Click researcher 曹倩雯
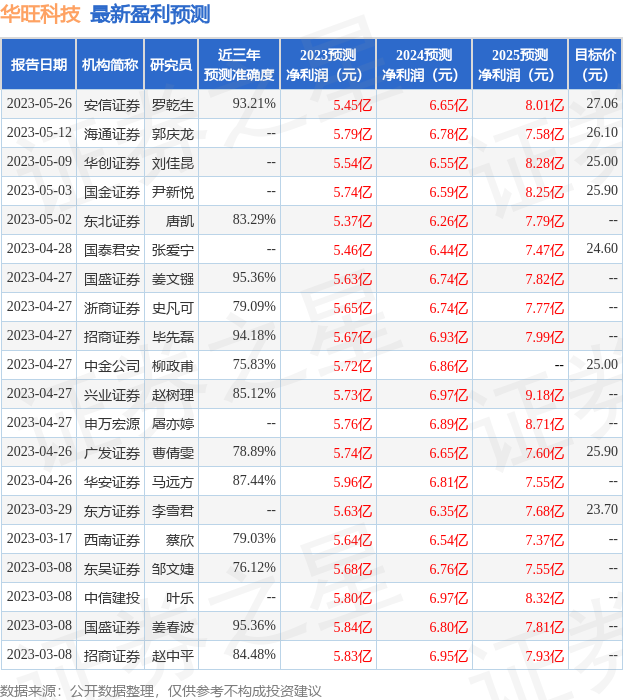Screen dimensions: 623x700 (173, 454)
